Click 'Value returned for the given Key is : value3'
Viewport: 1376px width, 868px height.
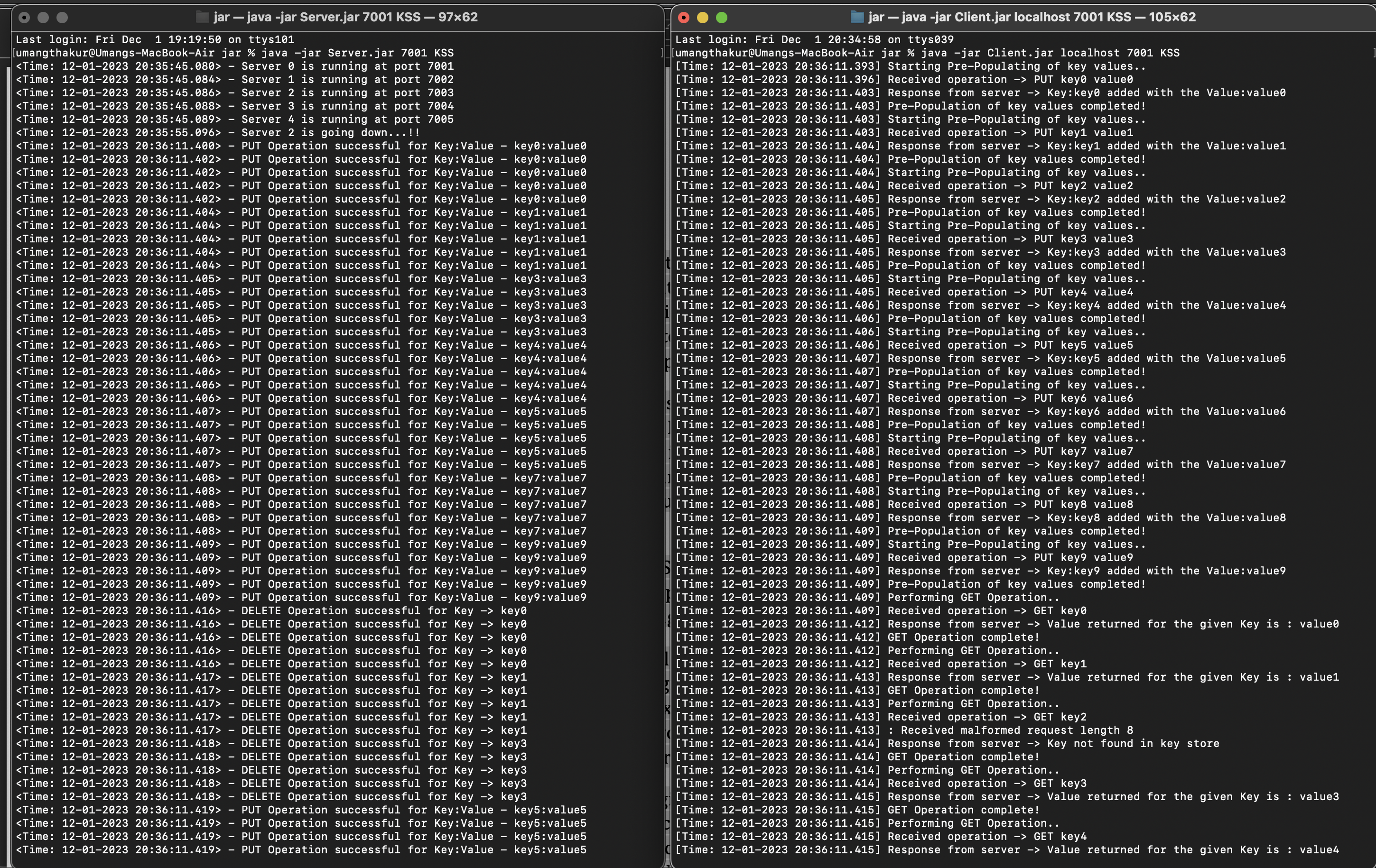tap(1007, 797)
